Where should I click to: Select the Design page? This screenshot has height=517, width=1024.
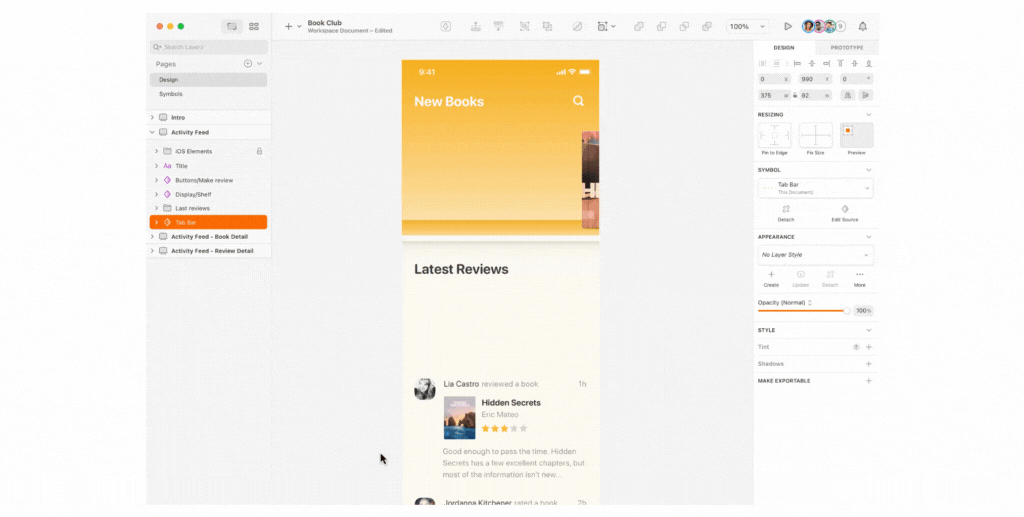pos(208,80)
